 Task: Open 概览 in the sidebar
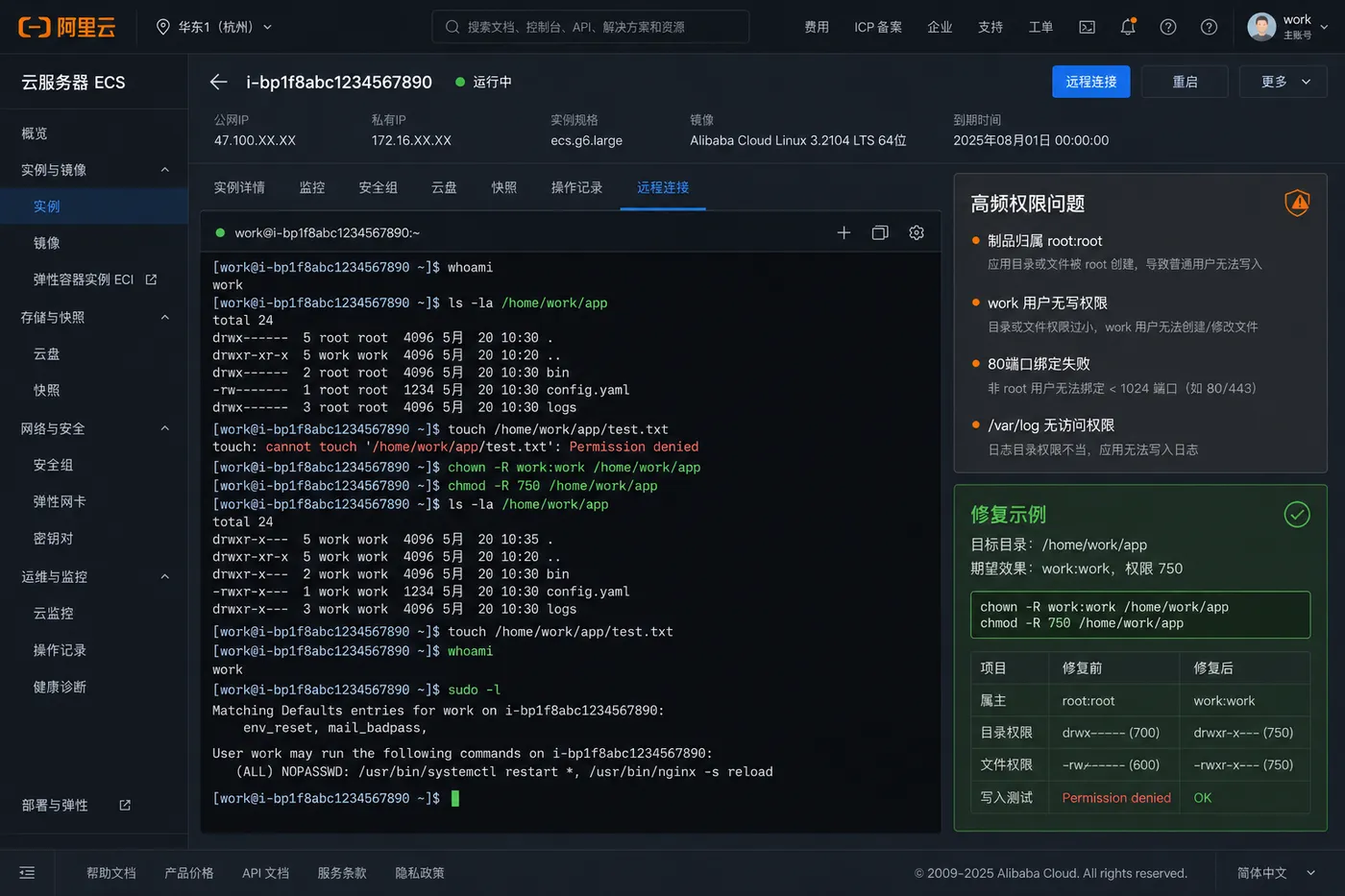35,133
